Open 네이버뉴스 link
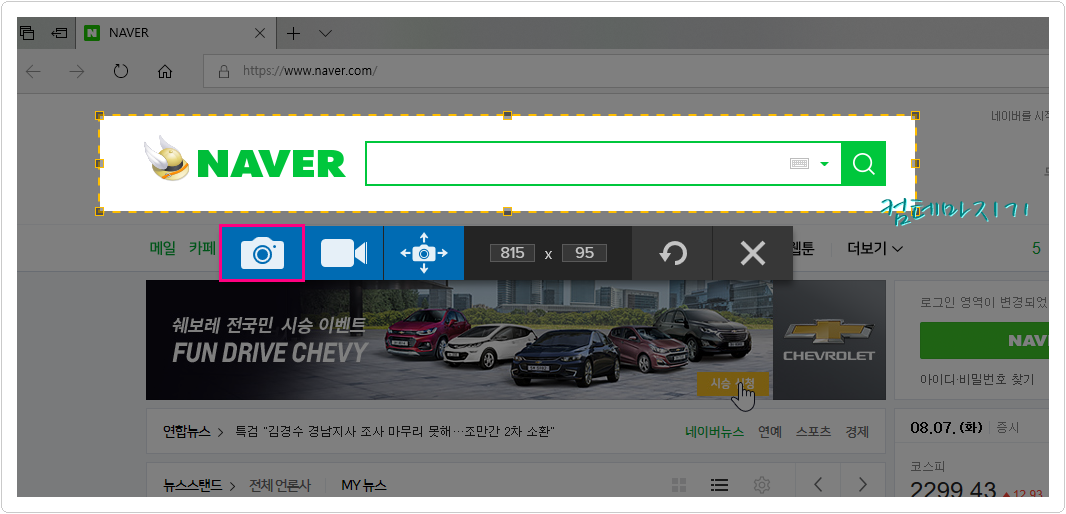 tap(715, 432)
